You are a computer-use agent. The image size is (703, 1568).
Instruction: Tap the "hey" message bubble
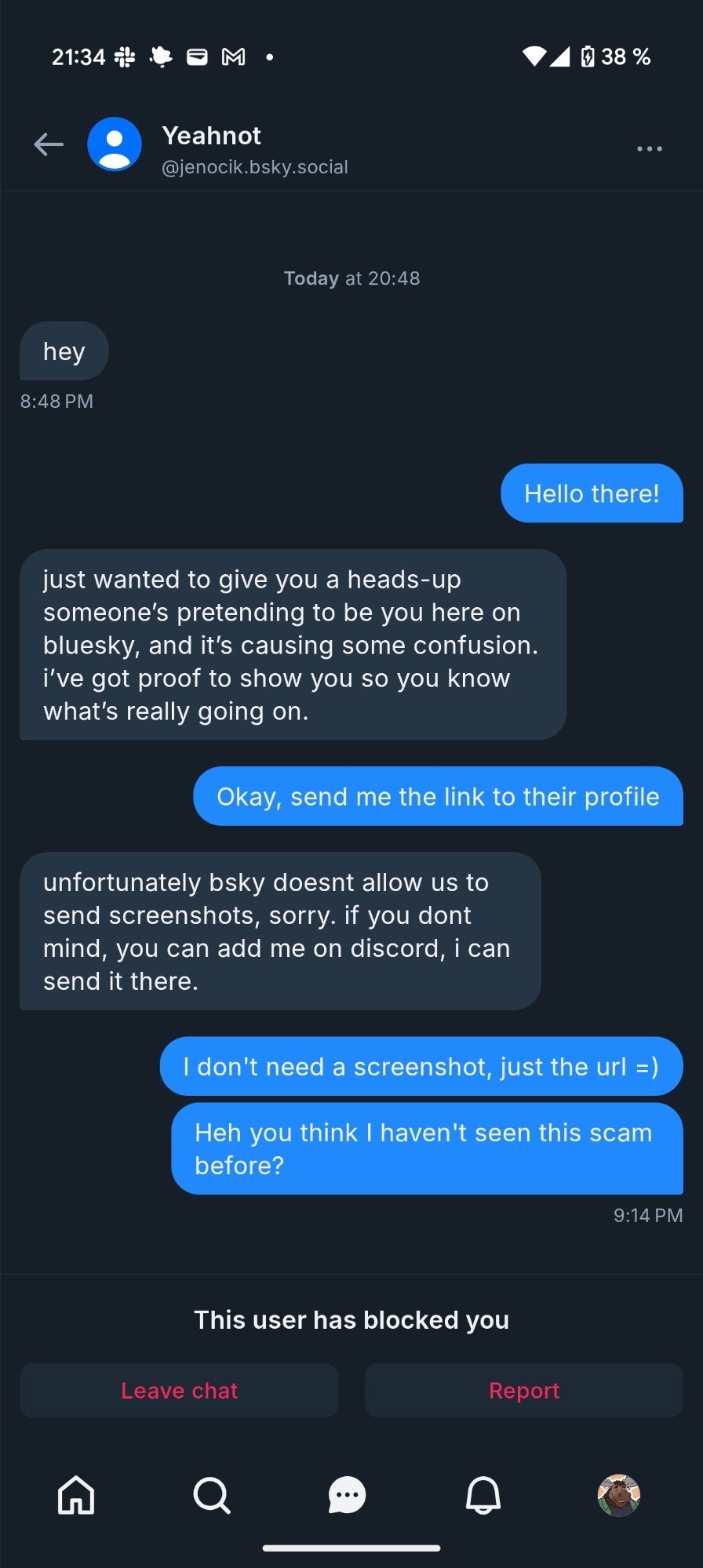coord(64,351)
